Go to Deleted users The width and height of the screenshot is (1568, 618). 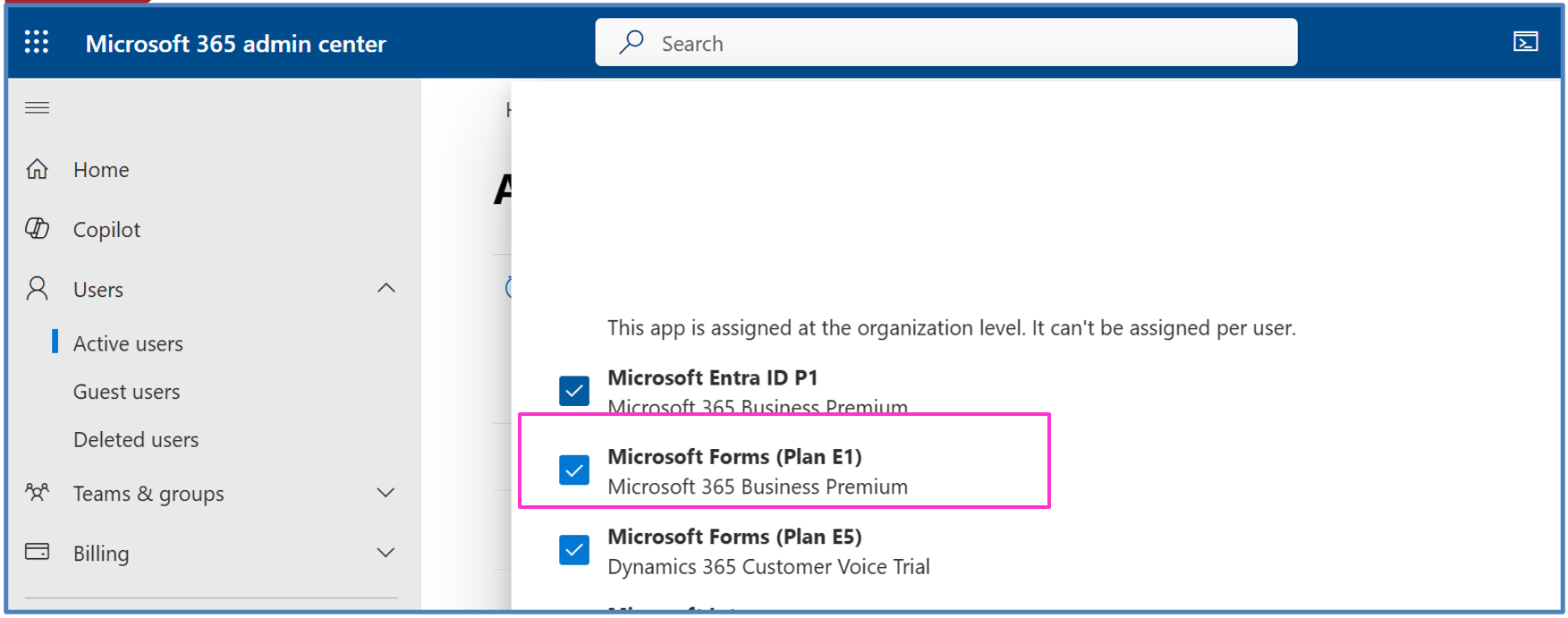(136, 440)
